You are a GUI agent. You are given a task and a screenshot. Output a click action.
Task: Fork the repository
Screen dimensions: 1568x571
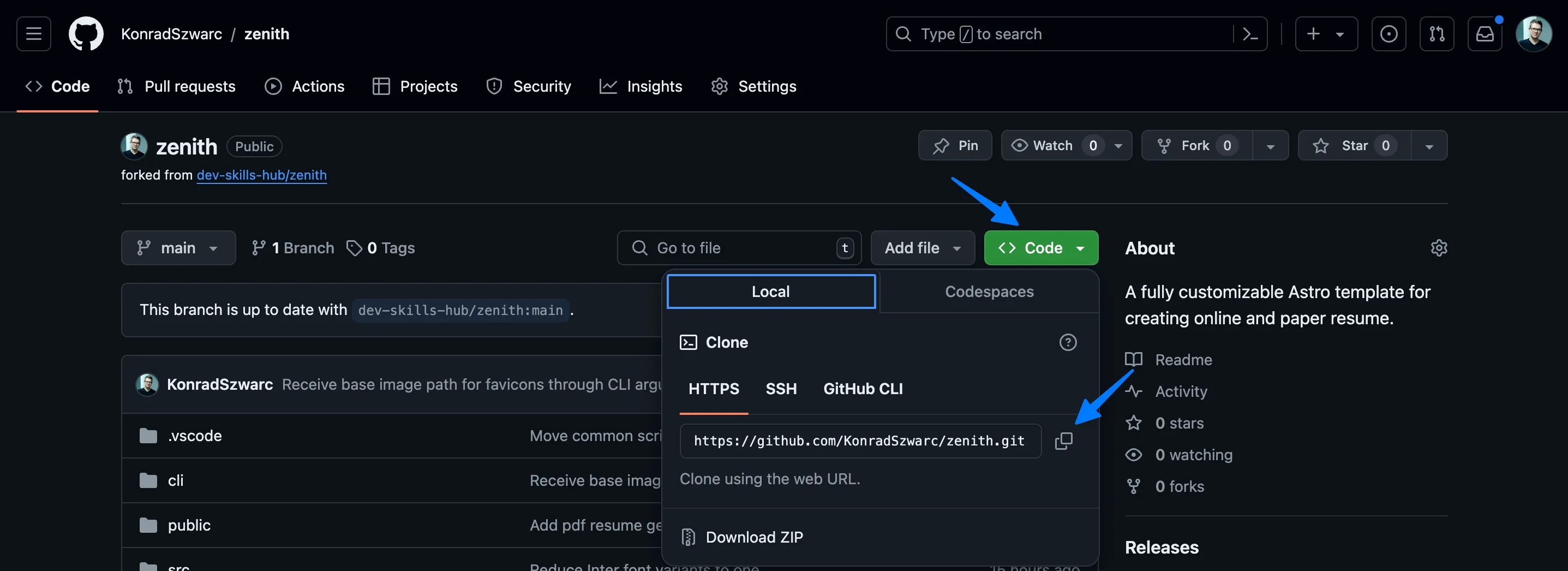(1196, 146)
